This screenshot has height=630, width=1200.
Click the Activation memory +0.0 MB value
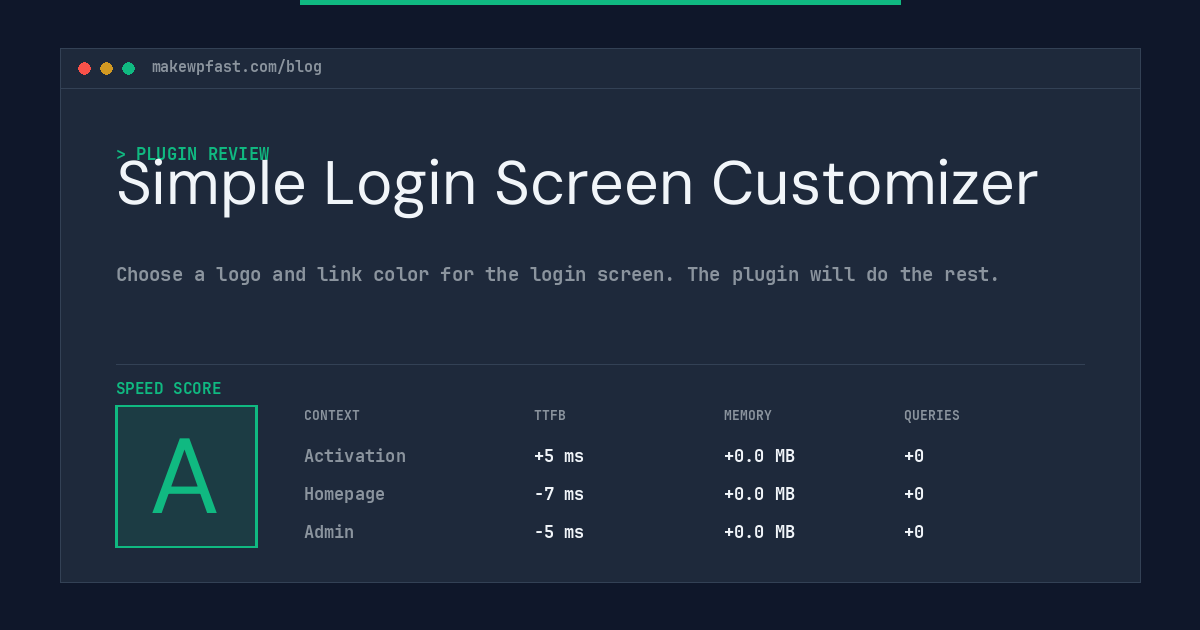click(x=759, y=456)
